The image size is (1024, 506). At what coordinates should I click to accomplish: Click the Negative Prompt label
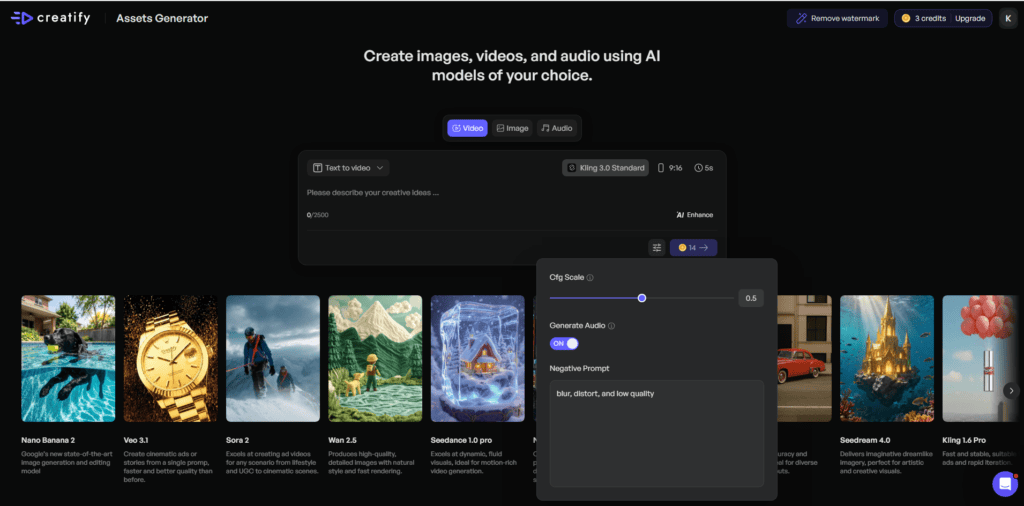point(580,368)
